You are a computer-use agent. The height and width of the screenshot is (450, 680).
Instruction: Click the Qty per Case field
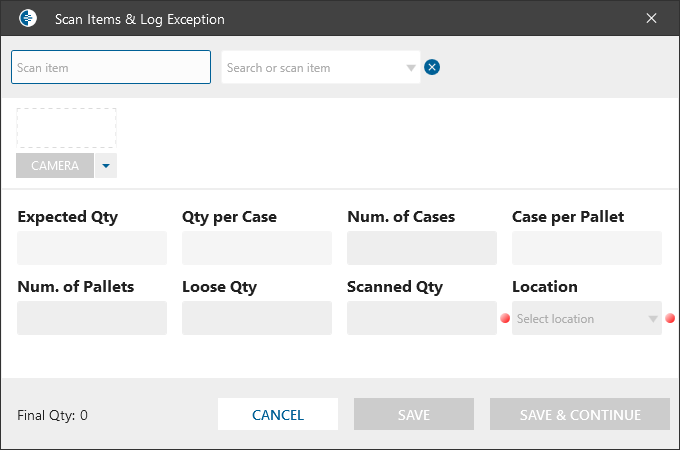[257, 248]
